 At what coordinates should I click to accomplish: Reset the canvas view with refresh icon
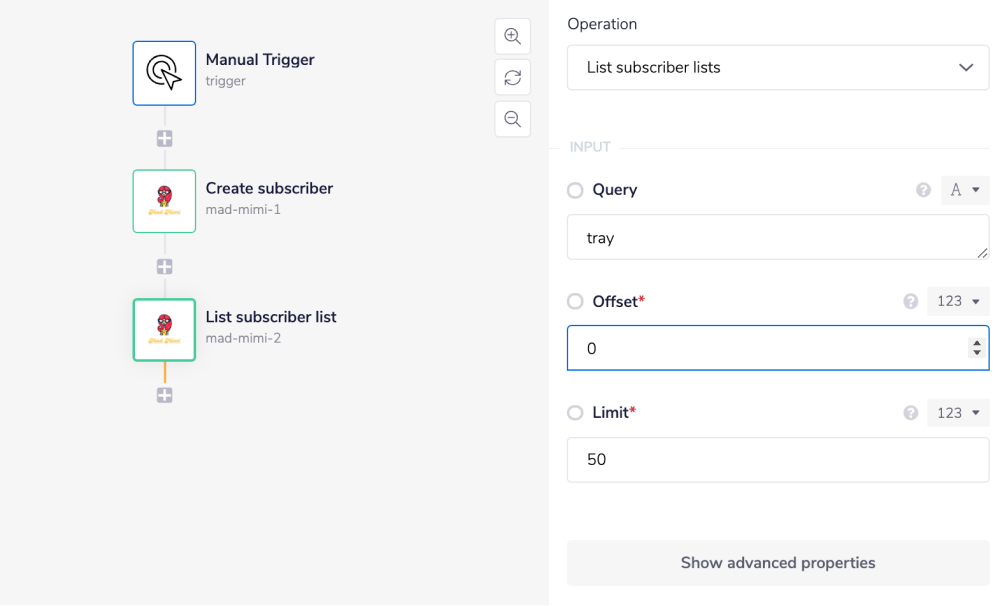coord(512,77)
